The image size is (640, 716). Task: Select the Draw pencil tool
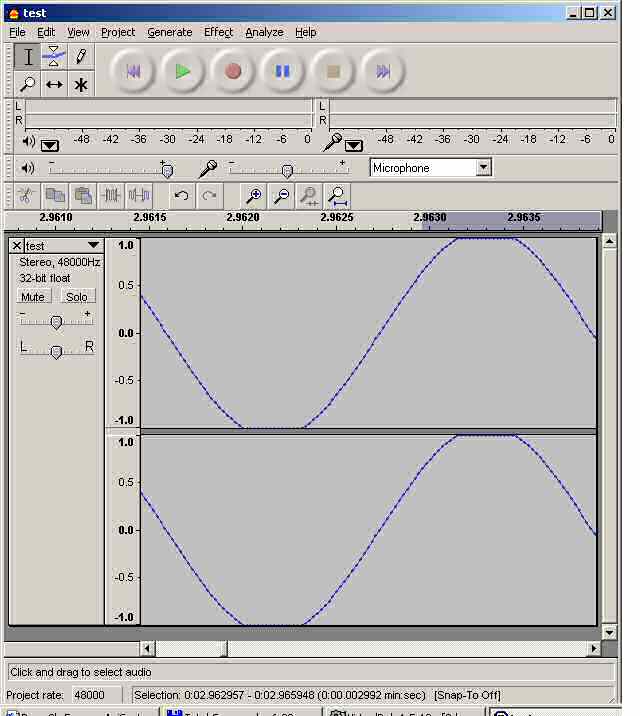81,57
